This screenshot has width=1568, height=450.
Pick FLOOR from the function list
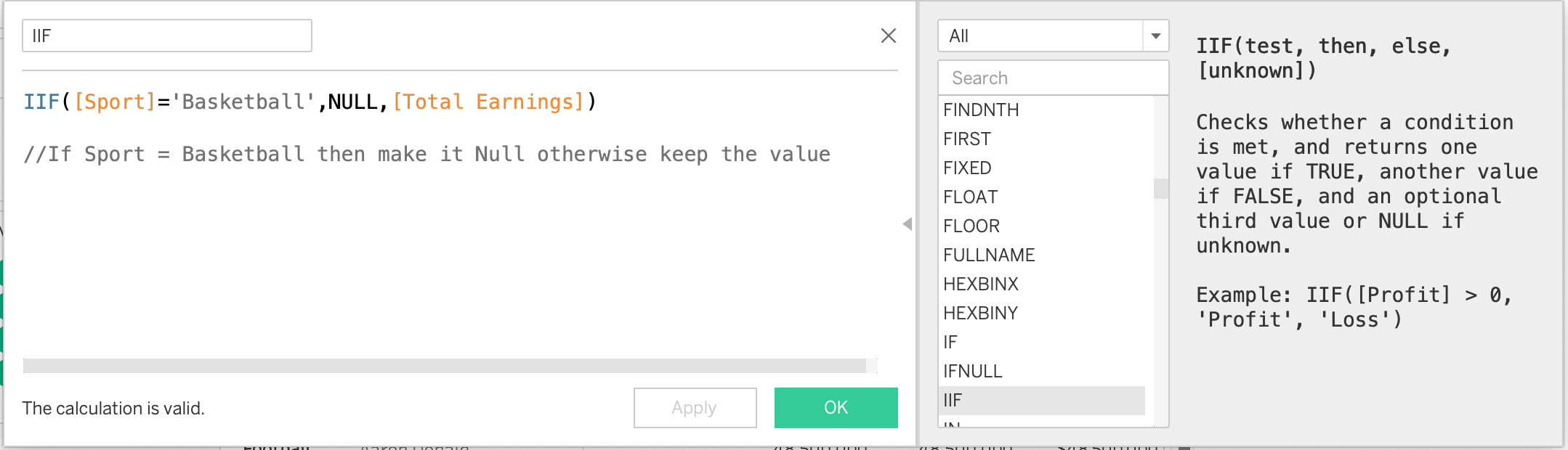971,226
